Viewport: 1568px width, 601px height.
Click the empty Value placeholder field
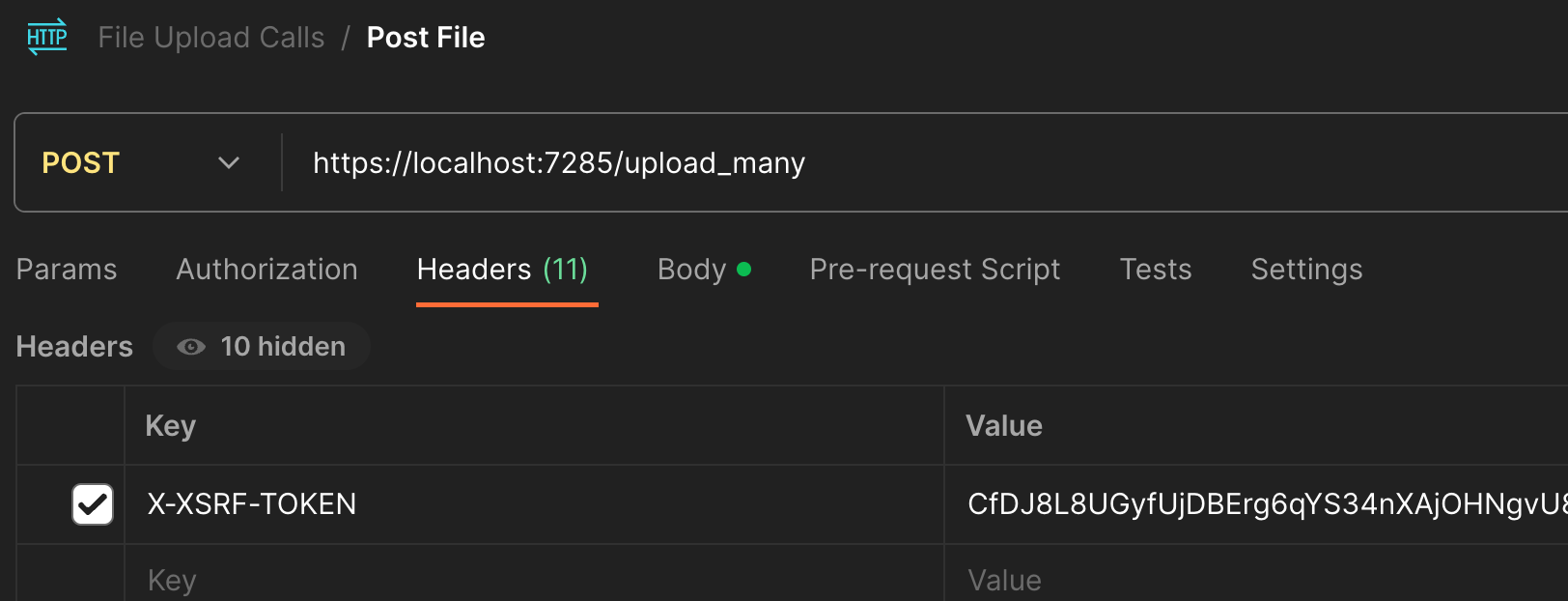pos(1256,580)
